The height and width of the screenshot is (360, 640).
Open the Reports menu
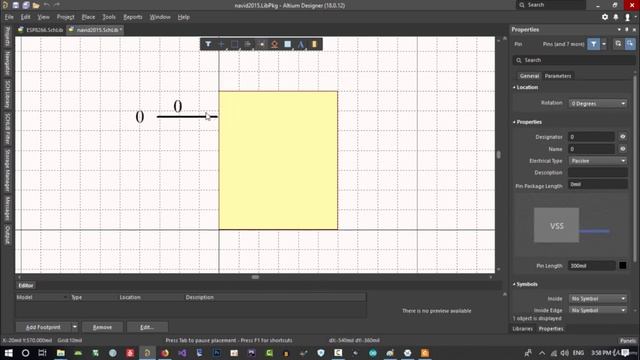tap(133, 17)
